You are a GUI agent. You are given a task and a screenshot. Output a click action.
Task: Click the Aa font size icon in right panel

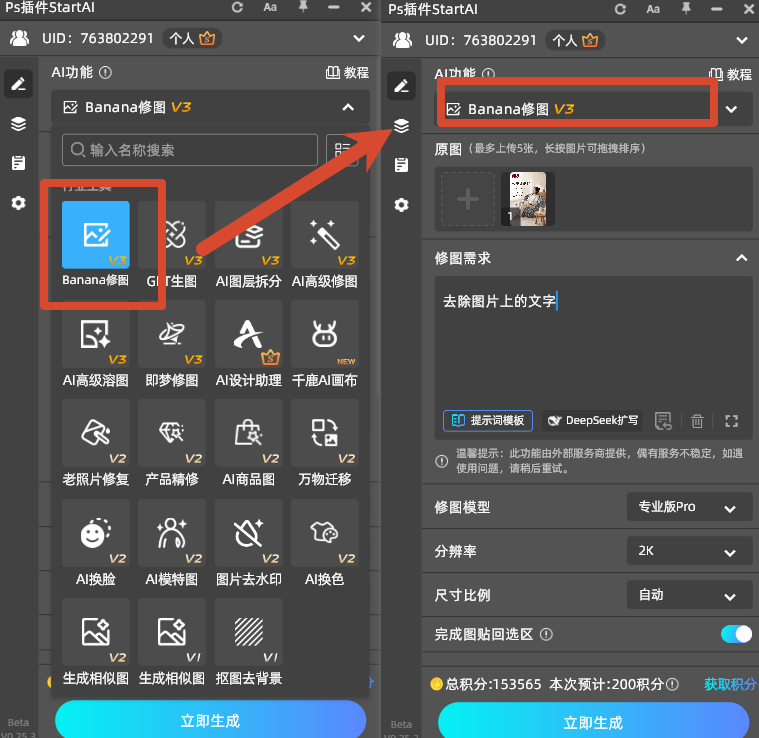tap(653, 9)
